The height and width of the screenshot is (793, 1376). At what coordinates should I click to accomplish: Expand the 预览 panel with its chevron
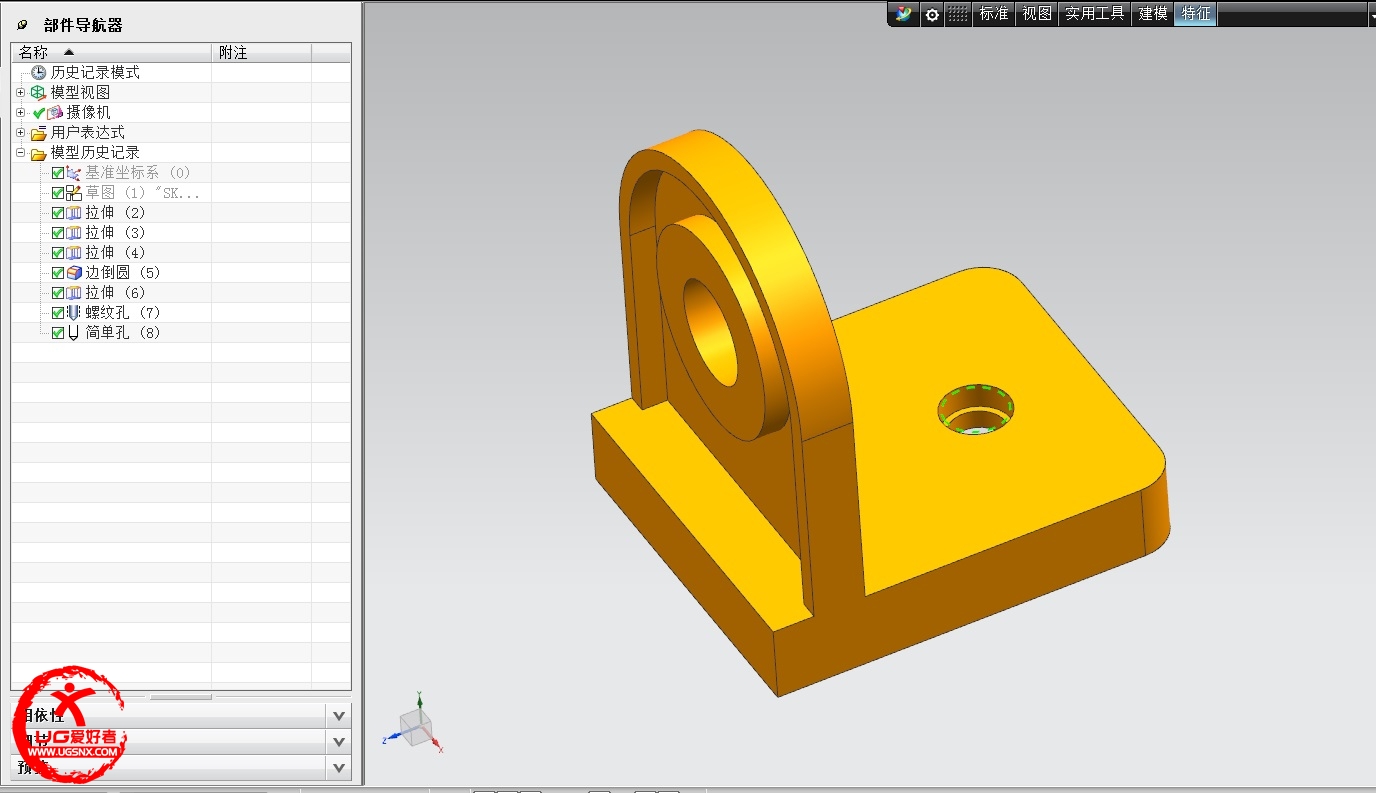(339, 768)
